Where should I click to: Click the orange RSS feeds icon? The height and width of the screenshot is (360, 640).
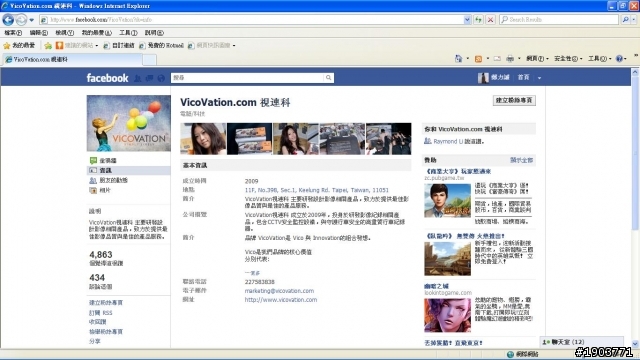pyautogui.click(x=478, y=59)
